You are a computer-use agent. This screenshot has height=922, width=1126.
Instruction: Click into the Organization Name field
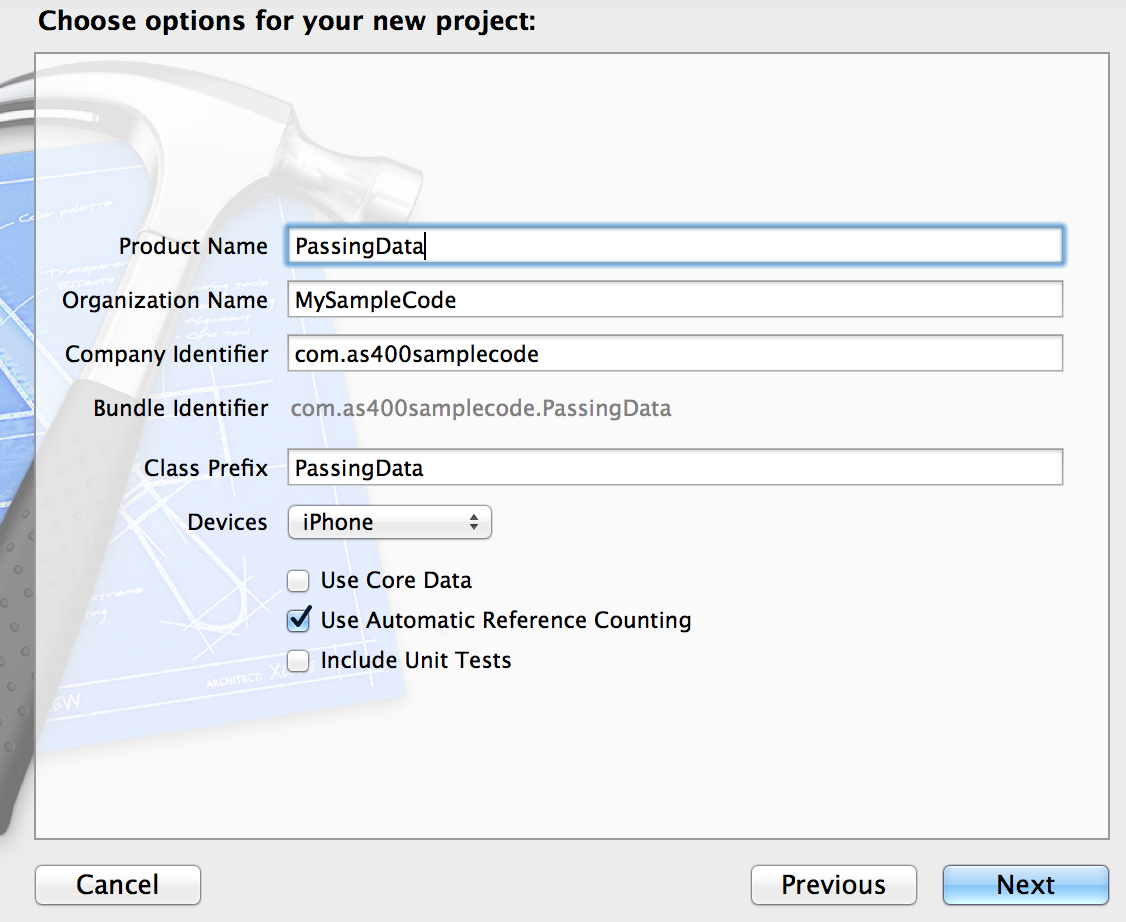[x=675, y=299]
